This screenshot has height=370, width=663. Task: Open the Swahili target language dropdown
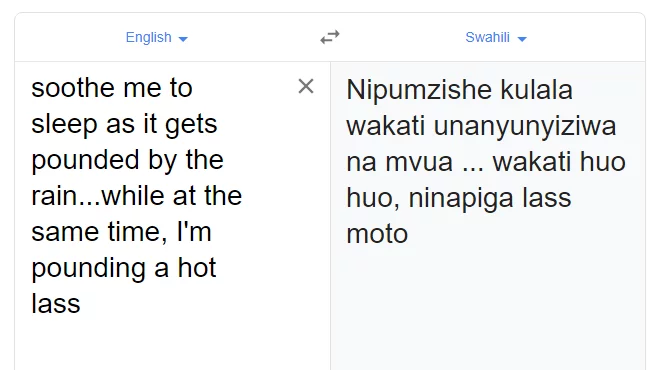click(496, 37)
